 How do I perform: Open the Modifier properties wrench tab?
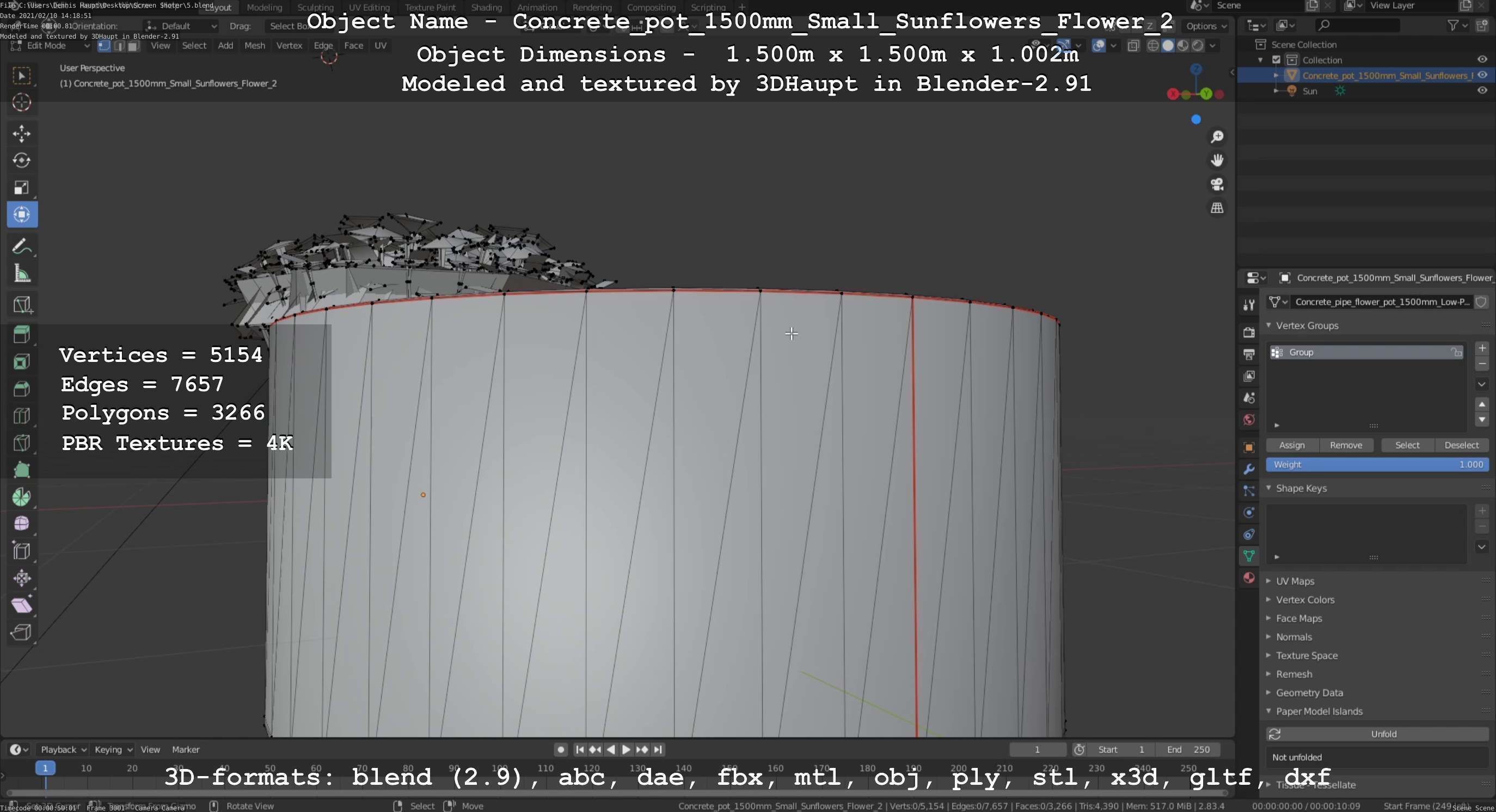pos(1249,469)
